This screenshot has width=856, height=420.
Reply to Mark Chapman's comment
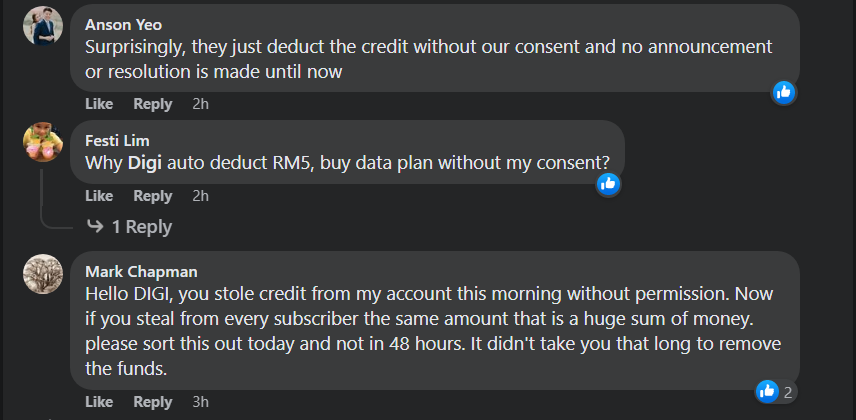pyautogui.click(x=153, y=402)
